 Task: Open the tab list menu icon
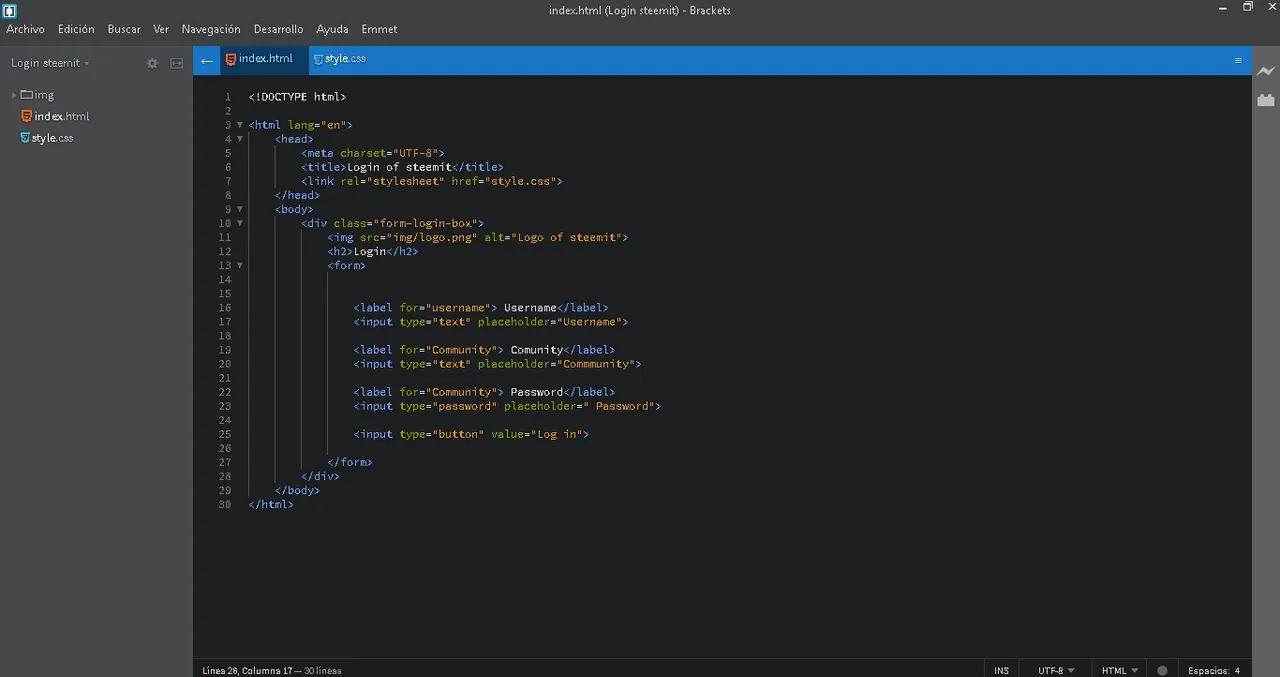click(x=1238, y=61)
